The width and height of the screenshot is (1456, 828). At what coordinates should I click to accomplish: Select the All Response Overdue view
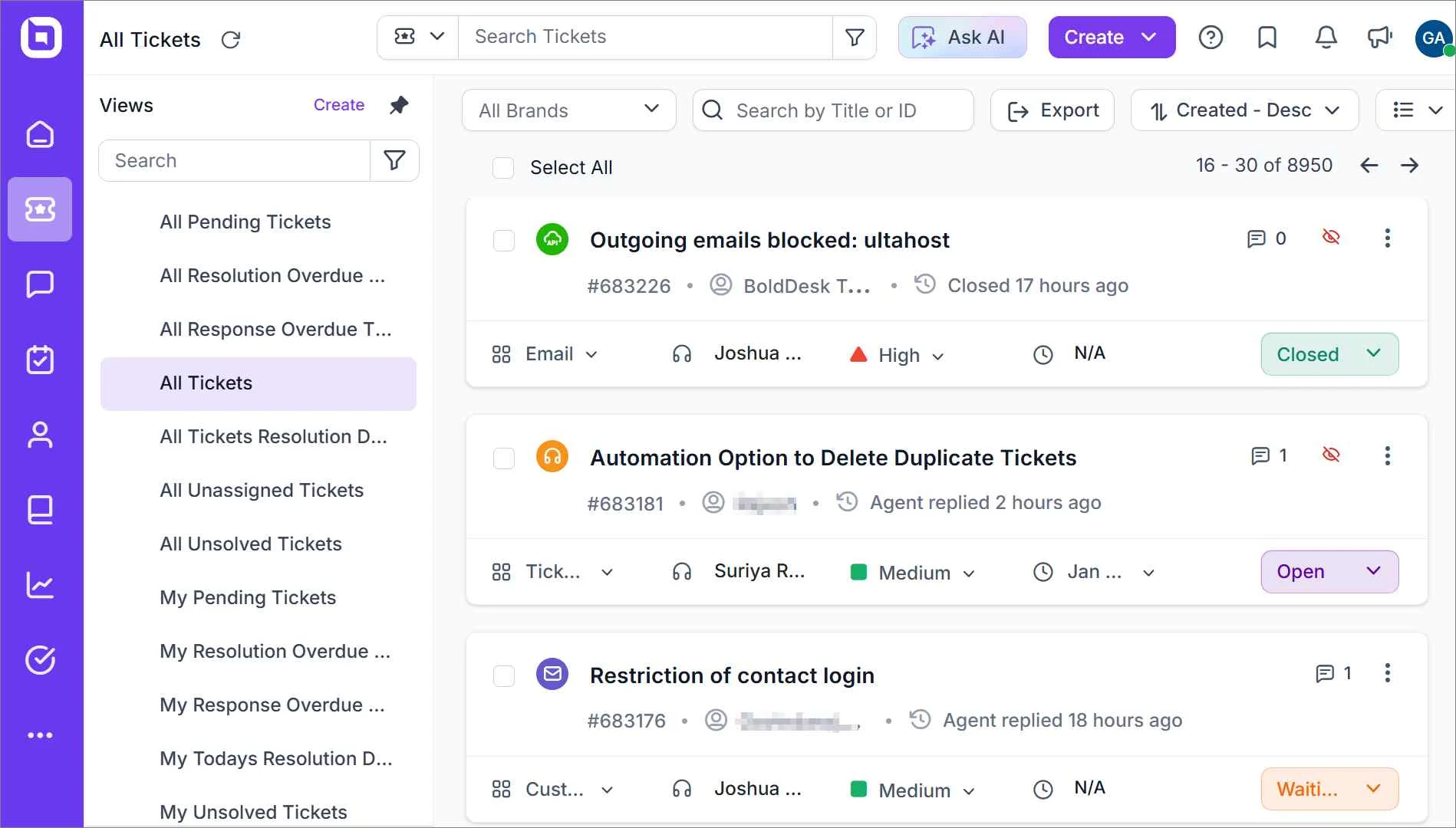pos(259,330)
